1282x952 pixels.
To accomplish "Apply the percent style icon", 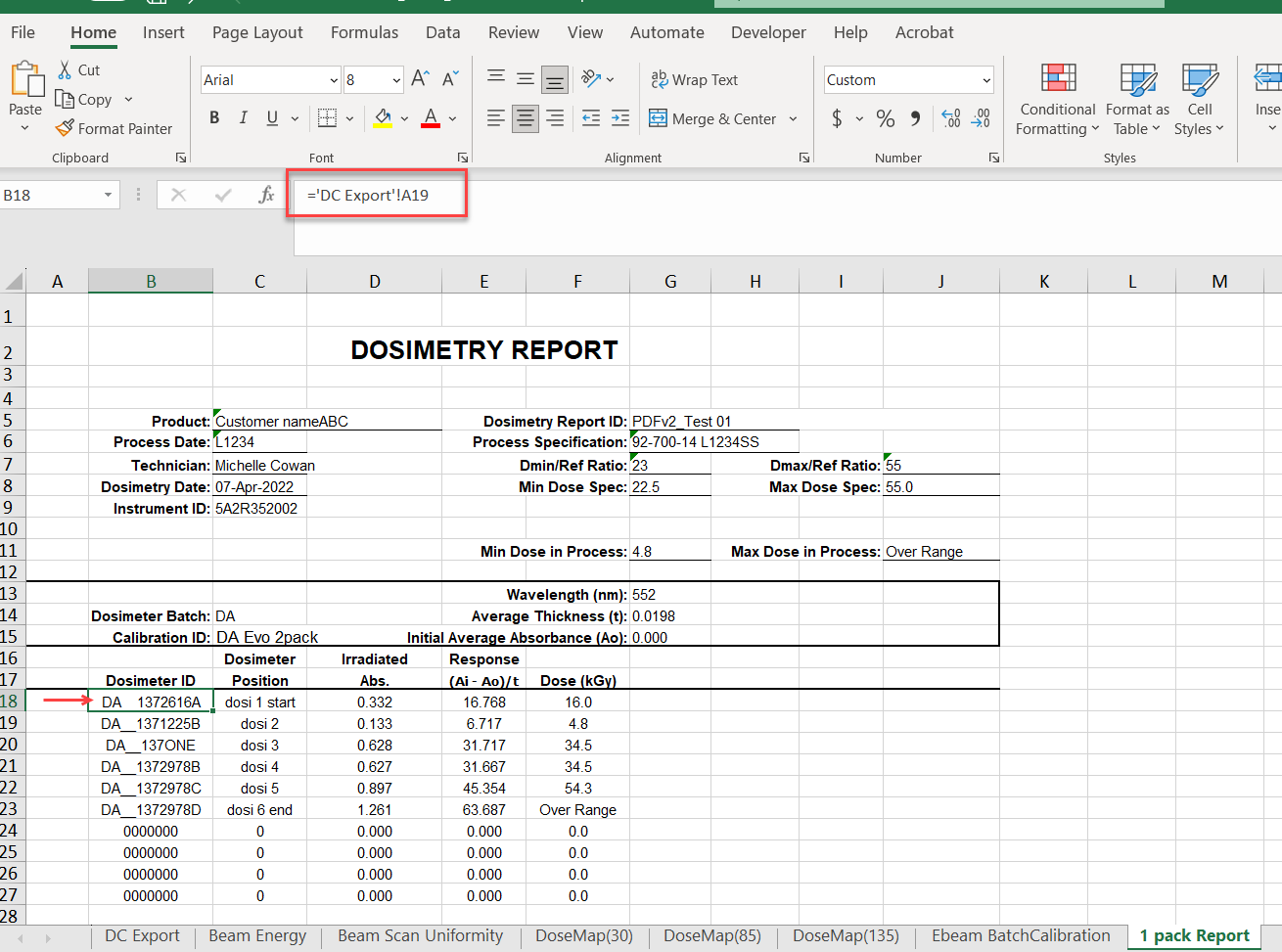I will (886, 119).
